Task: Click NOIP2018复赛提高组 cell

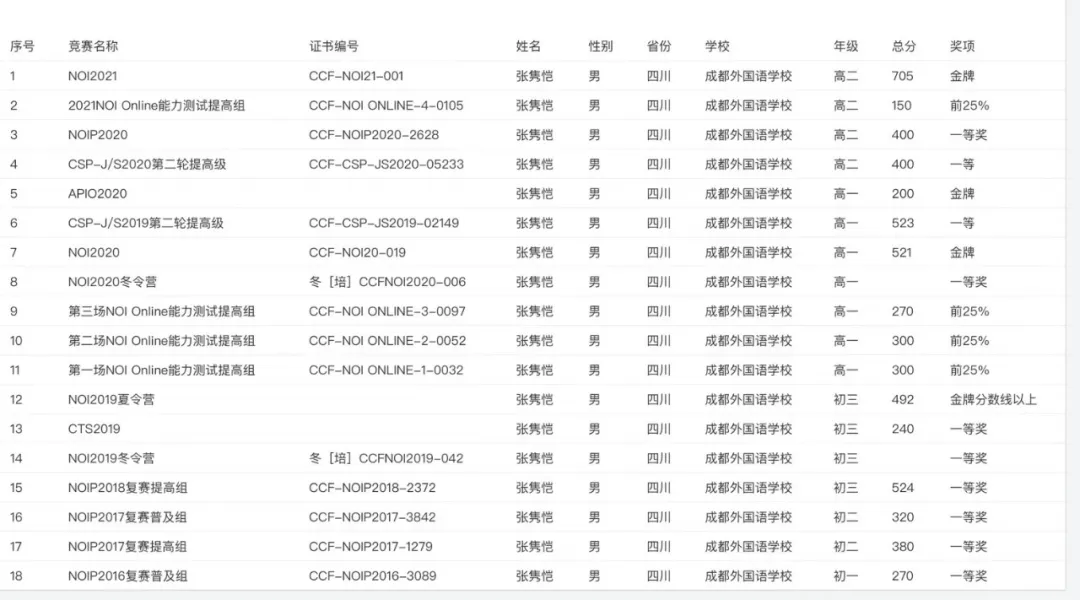Action: click(127, 488)
